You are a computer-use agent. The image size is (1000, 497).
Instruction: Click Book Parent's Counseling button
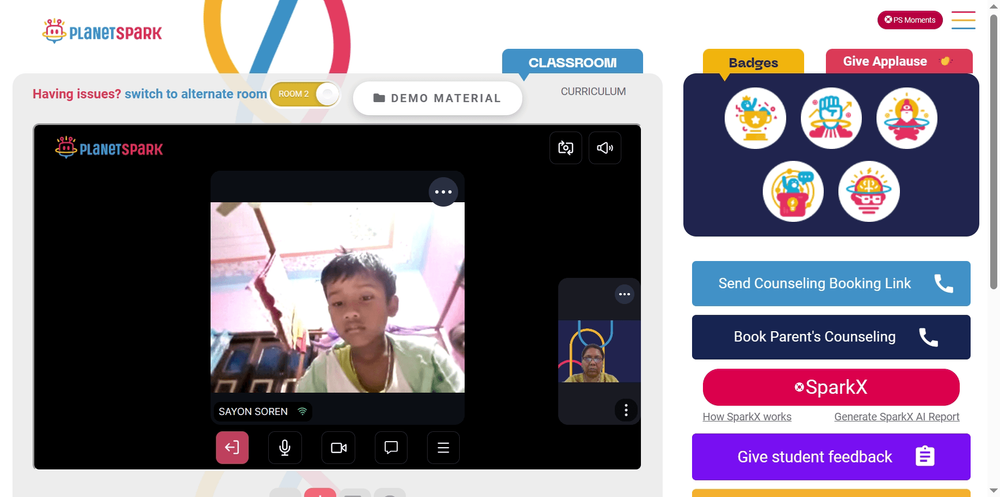[x=831, y=337]
